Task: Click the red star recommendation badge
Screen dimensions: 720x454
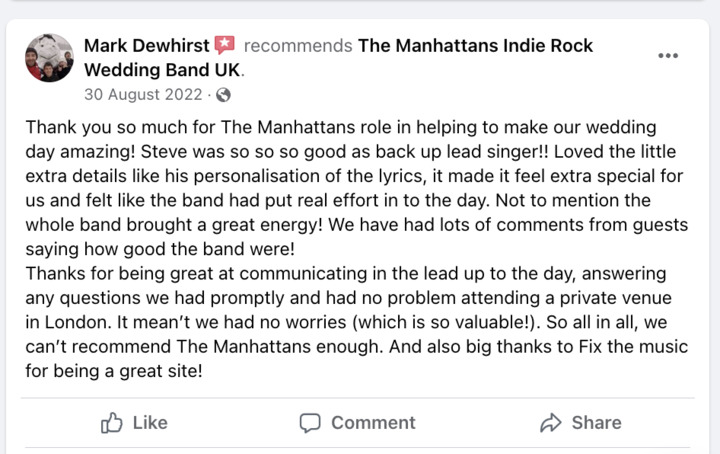Action: tap(225, 45)
